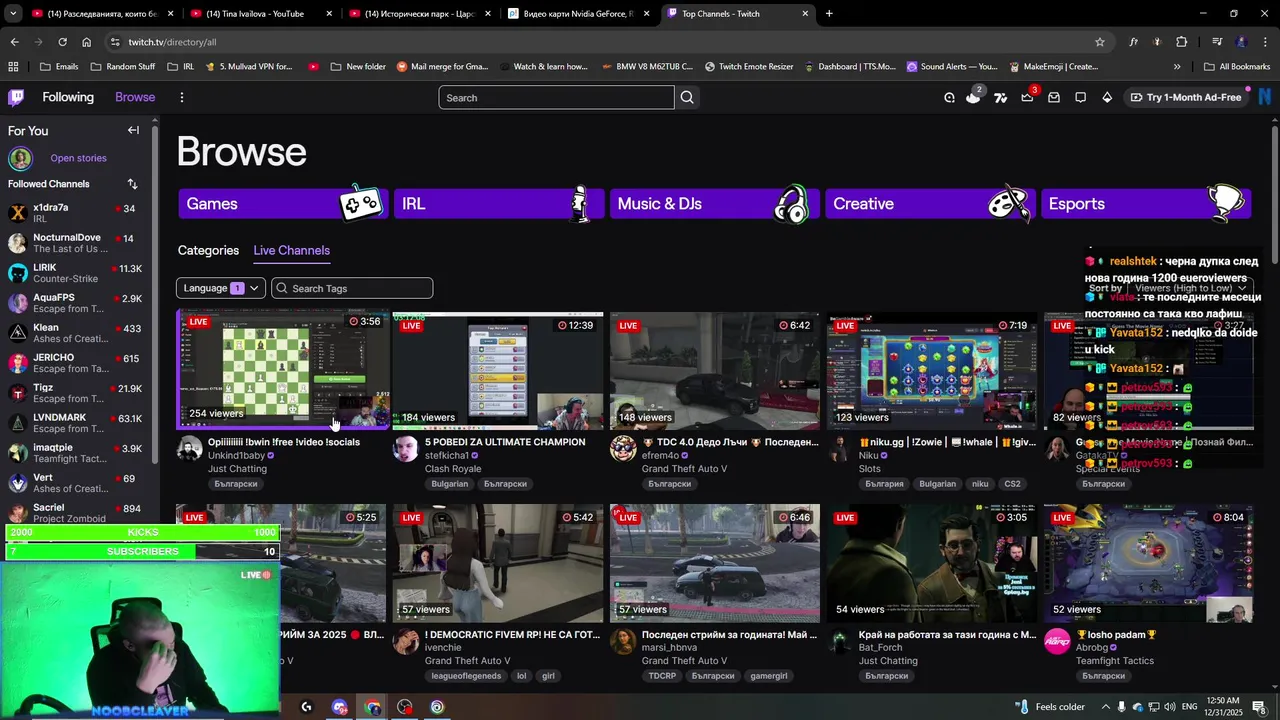Show hidden system tray icons chevron
Image resolution: width=1280 pixels, height=720 pixels.
[x=1106, y=707]
